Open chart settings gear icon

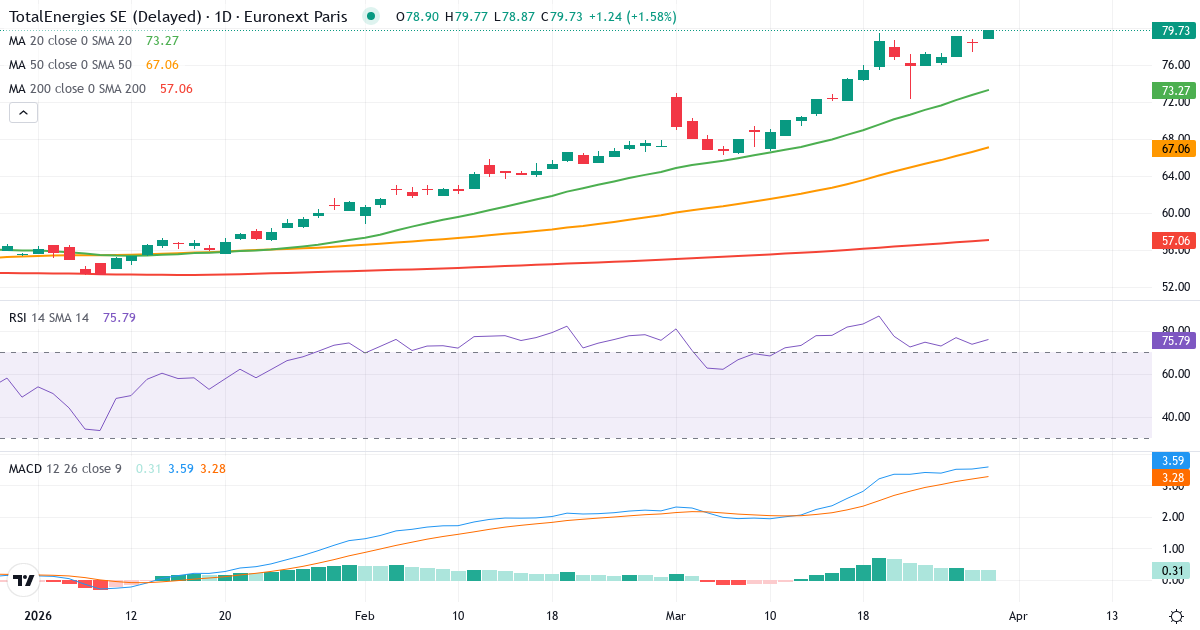click(x=1176, y=616)
